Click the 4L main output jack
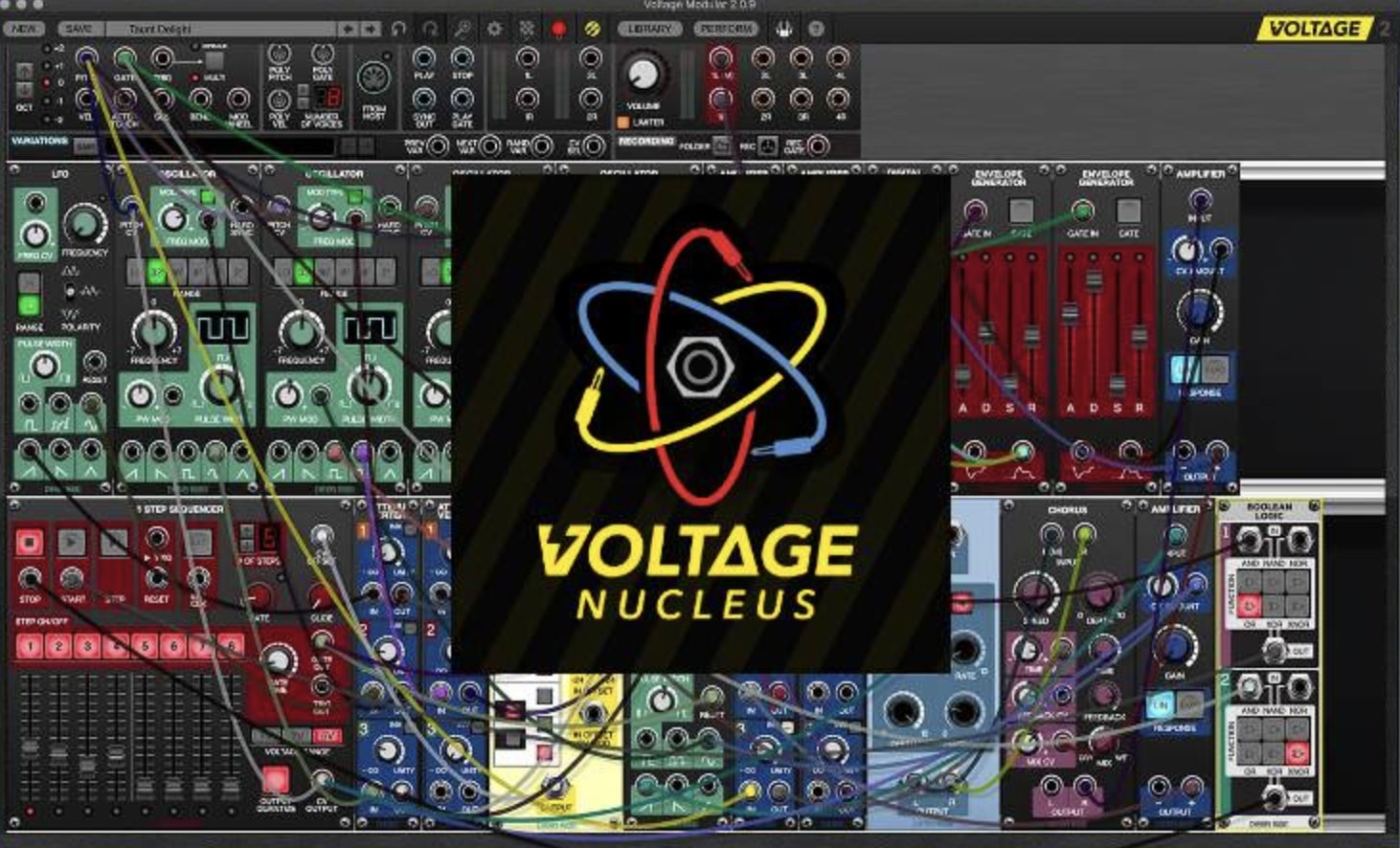The image size is (1400, 848). (x=838, y=57)
